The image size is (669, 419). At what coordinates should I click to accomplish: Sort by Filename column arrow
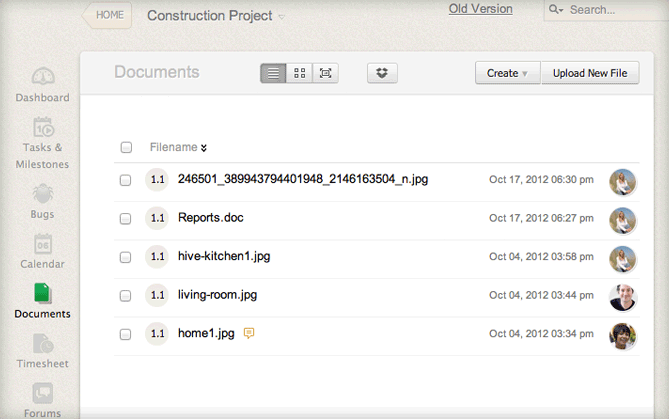[204, 148]
